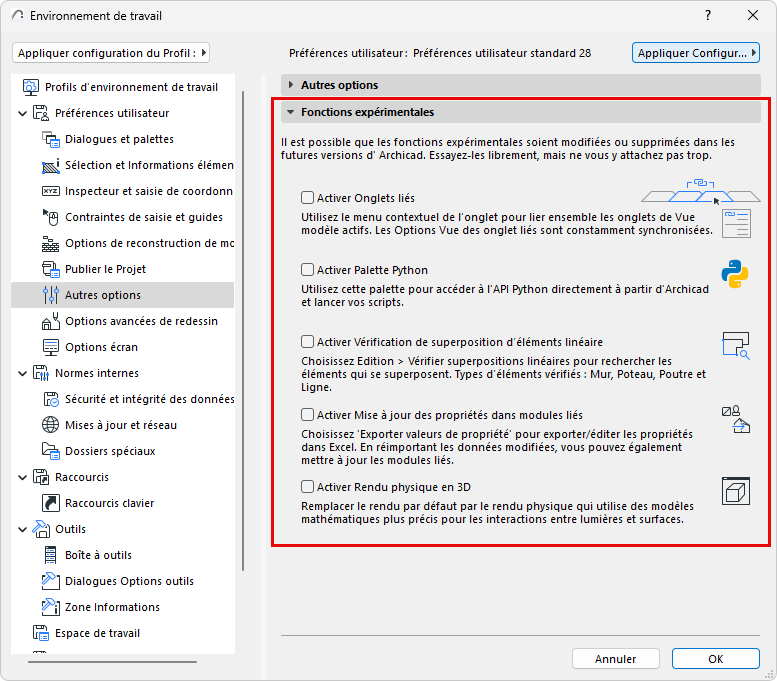Collapse the Raccourcis tree branch

[x=22, y=478]
